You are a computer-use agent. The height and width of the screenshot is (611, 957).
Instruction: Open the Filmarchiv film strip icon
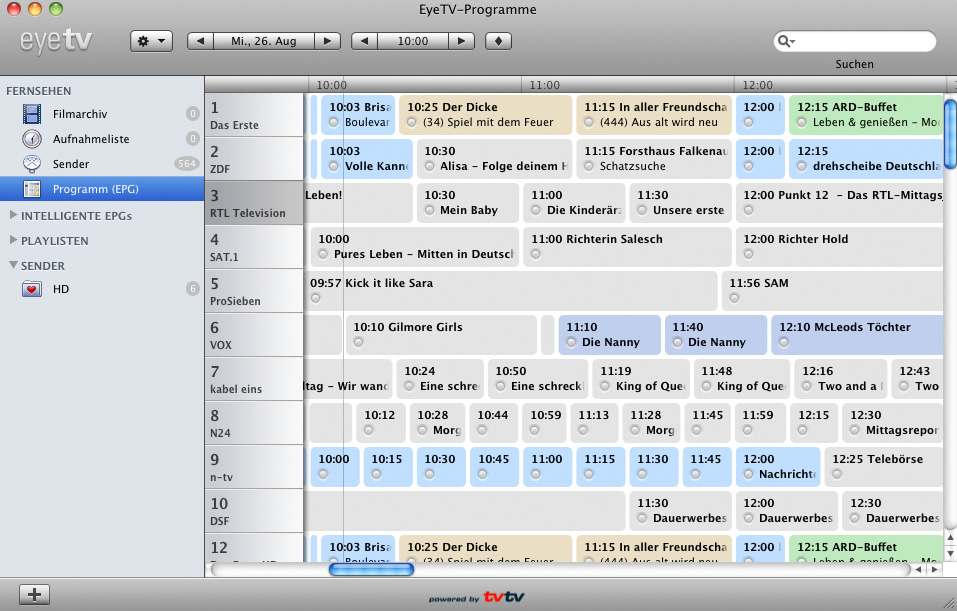point(32,114)
